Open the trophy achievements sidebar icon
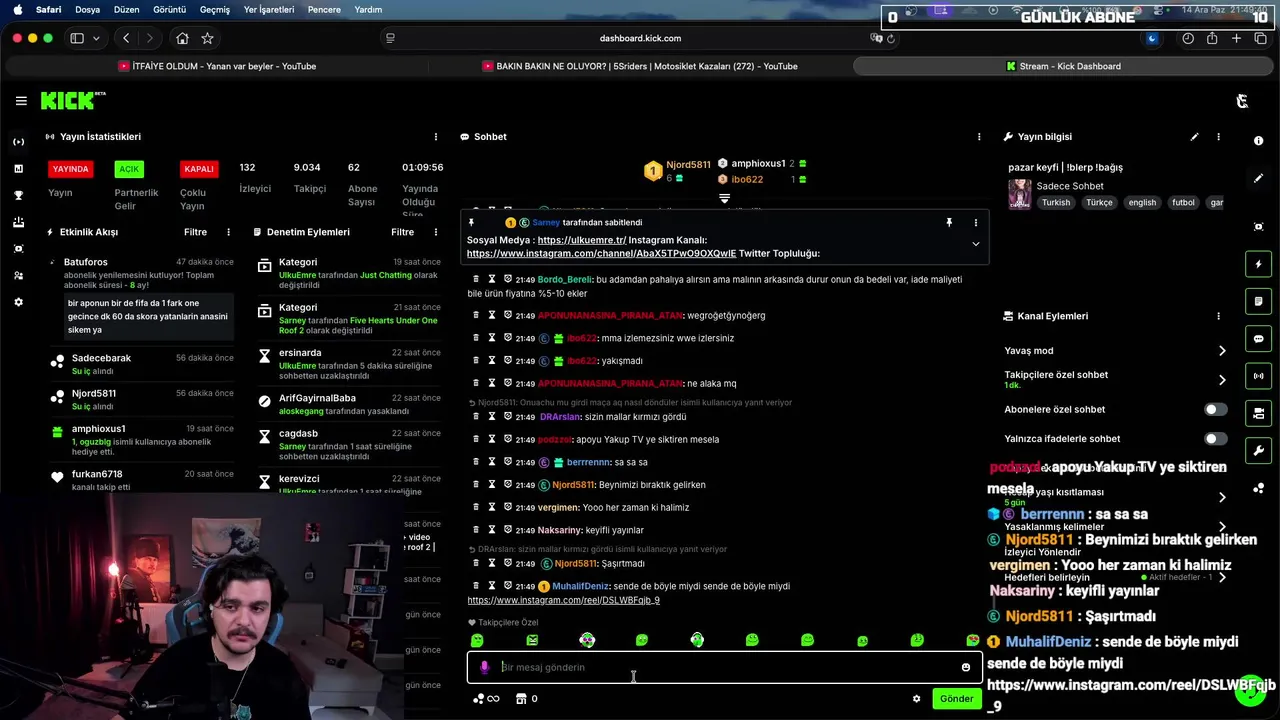Viewport: 1280px width, 720px height. tap(18, 195)
